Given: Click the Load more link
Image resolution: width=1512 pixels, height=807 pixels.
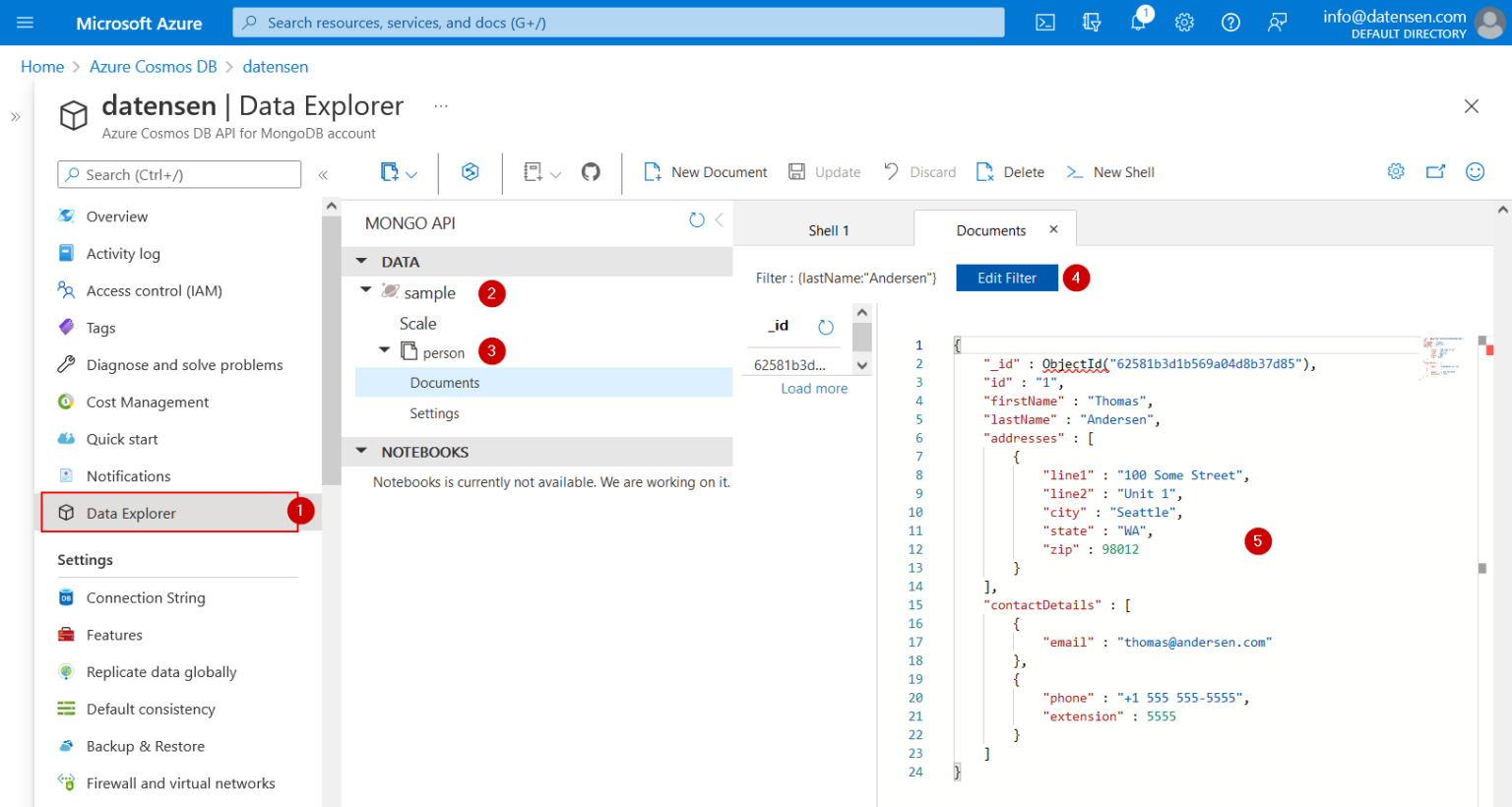Looking at the screenshot, I should (x=813, y=388).
